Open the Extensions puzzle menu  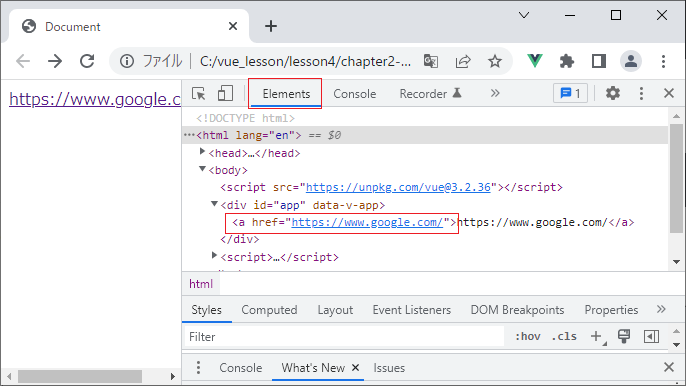pyautogui.click(x=567, y=61)
